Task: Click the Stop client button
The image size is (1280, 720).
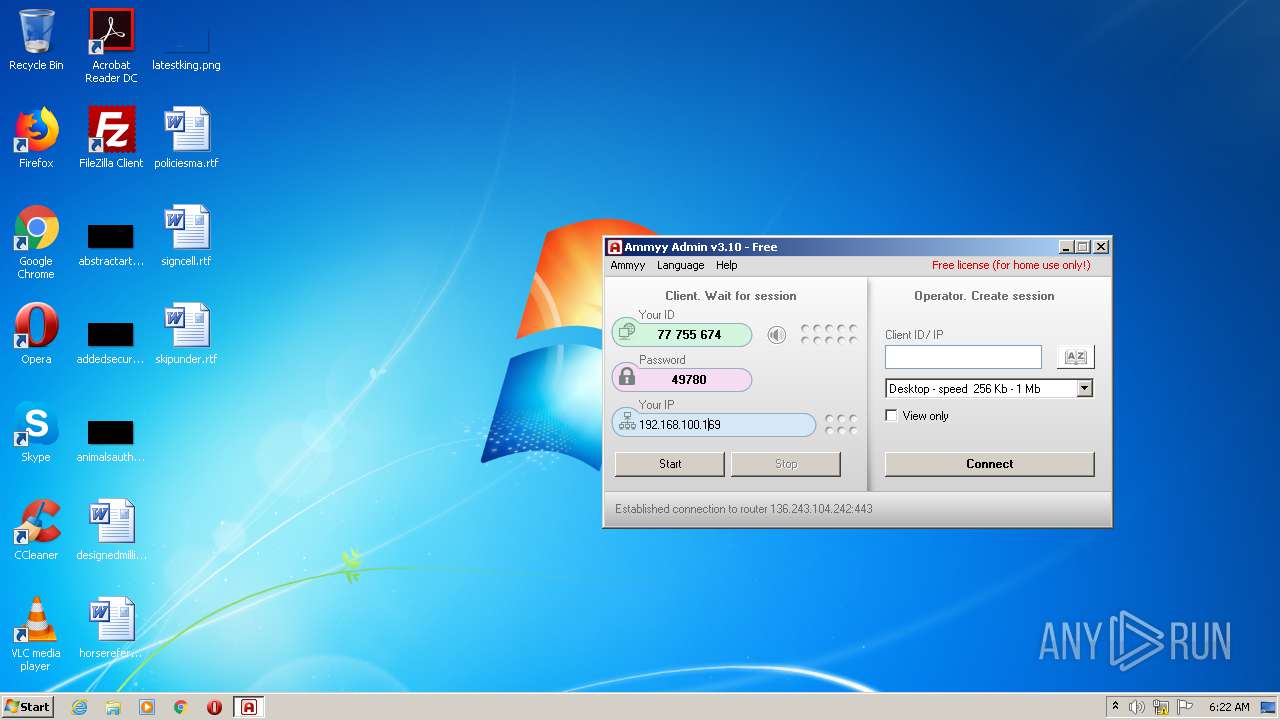Action: pos(786,464)
